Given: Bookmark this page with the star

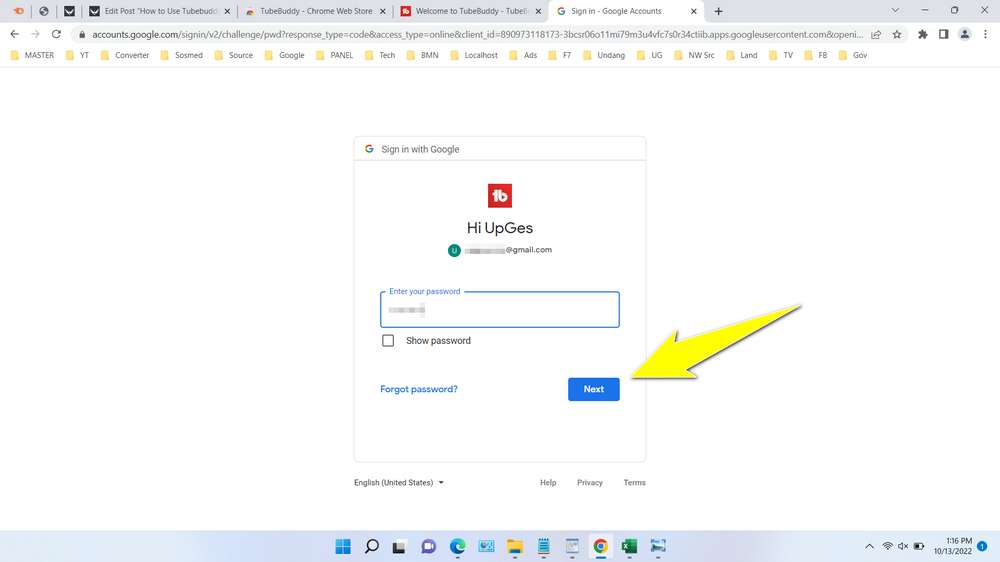Looking at the screenshot, I should (897, 34).
